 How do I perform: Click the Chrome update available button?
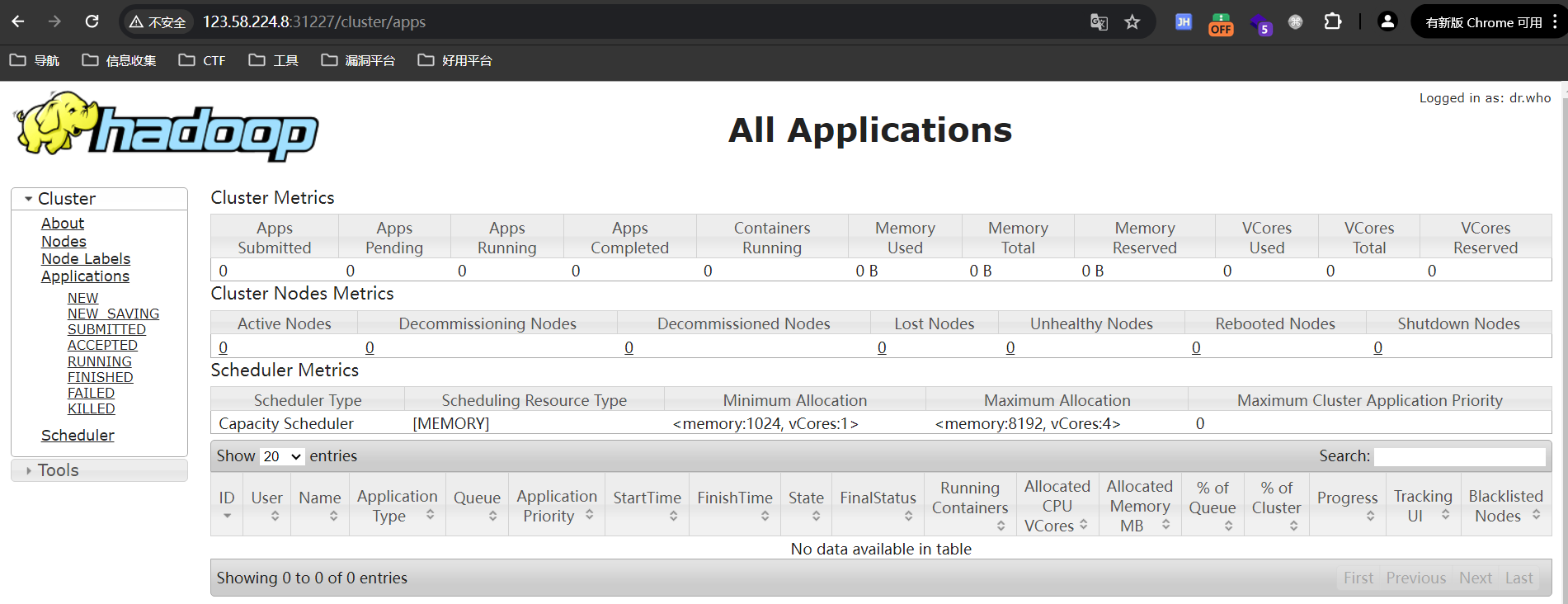pyautogui.click(x=1484, y=22)
